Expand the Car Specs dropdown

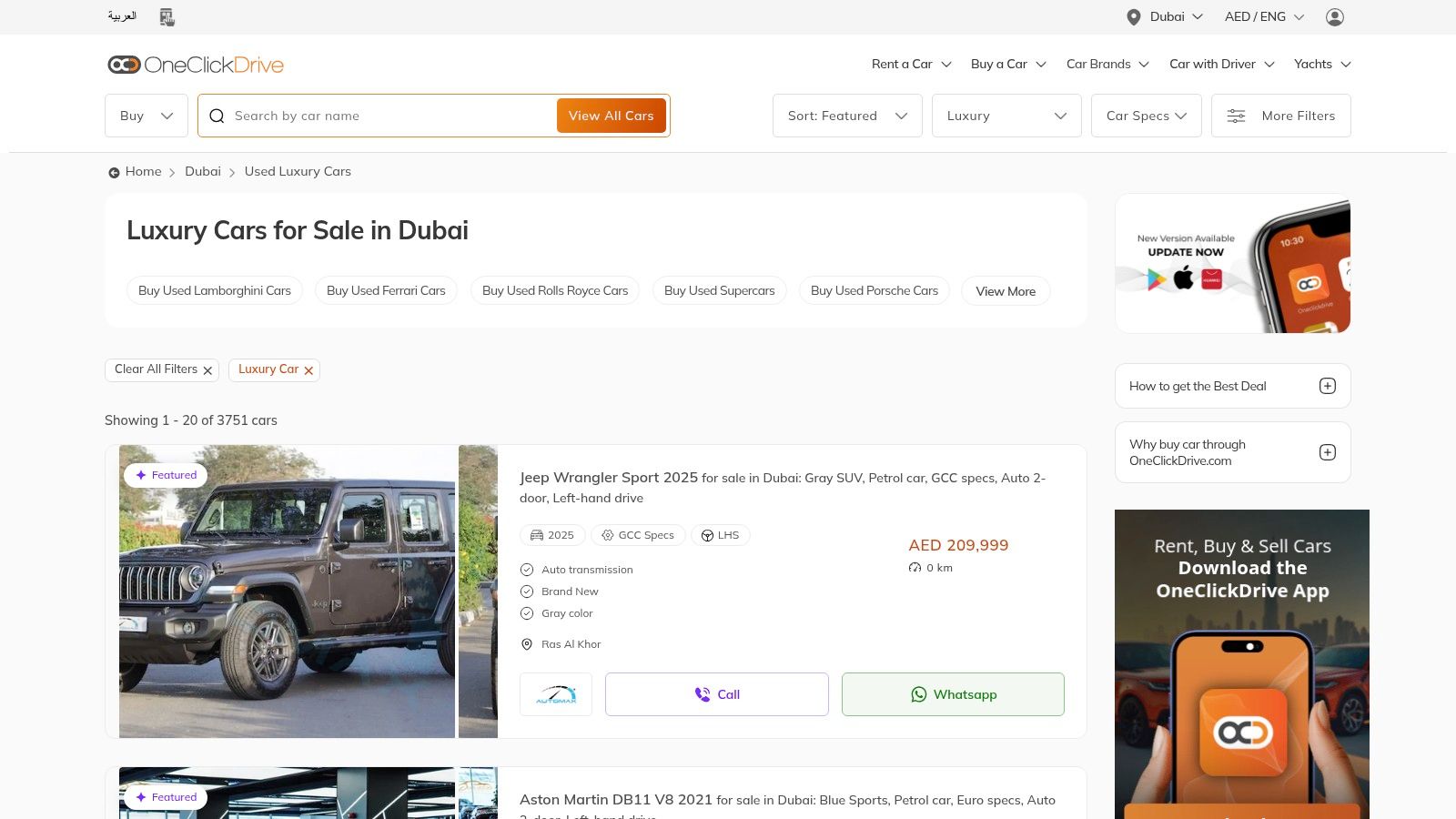(x=1147, y=116)
